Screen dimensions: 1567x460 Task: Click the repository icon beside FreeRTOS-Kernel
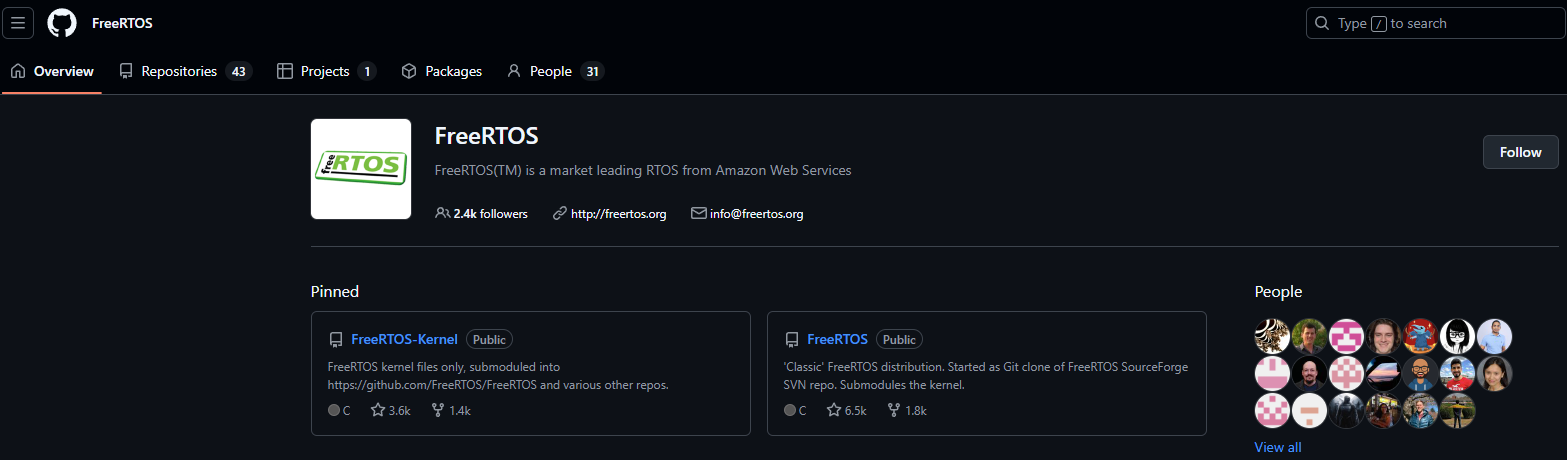coord(336,340)
